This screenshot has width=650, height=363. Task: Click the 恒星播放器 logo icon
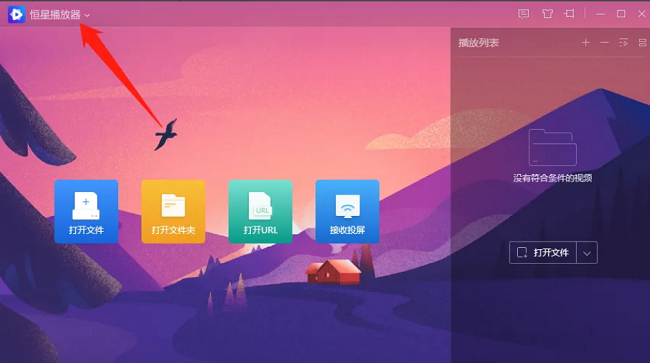coord(17,15)
